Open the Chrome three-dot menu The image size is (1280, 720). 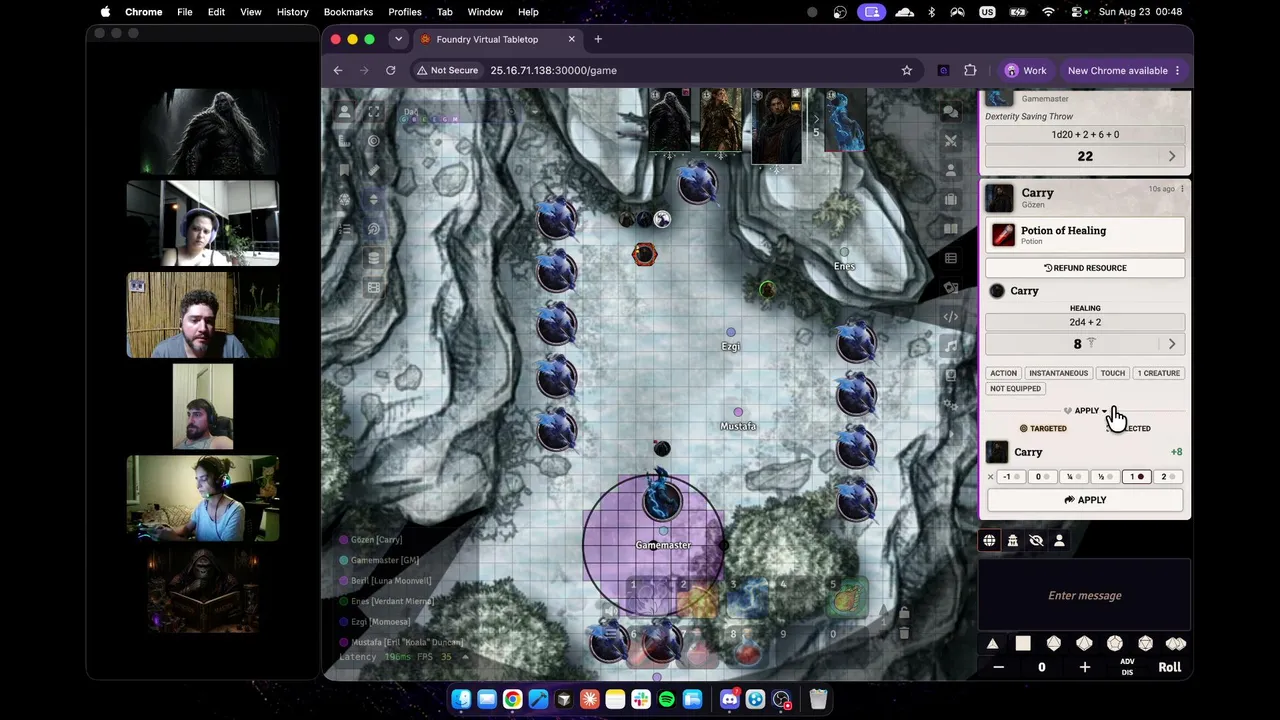click(x=1177, y=70)
